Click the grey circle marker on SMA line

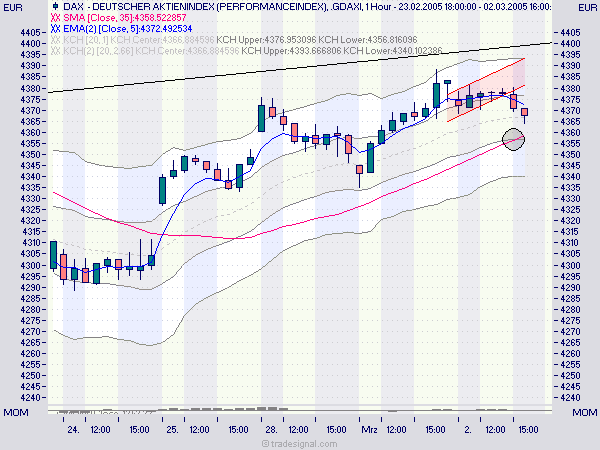(513, 140)
